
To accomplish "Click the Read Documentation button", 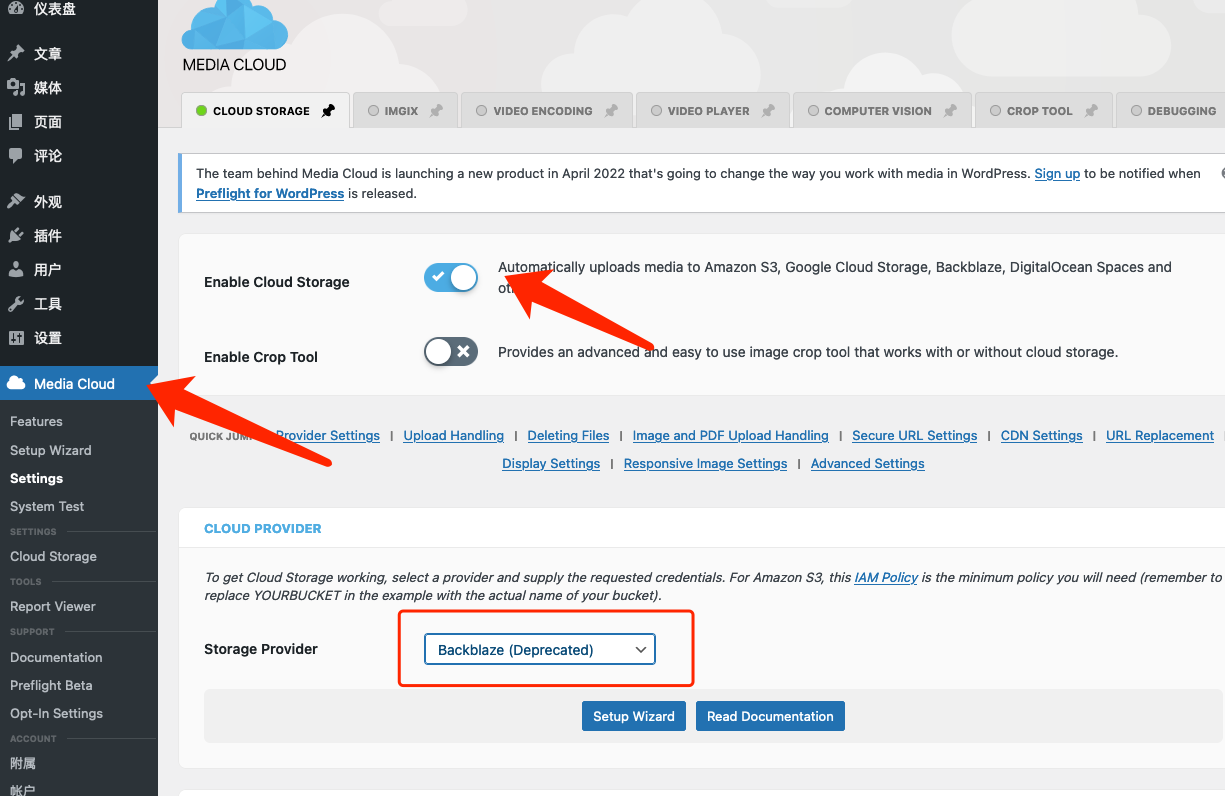I will (770, 716).
